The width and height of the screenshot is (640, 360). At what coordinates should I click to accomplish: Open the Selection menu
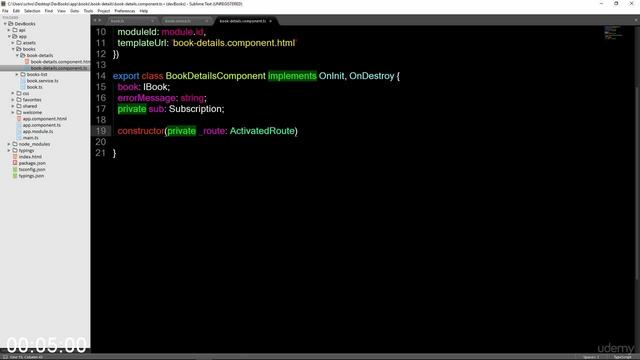pos(32,11)
